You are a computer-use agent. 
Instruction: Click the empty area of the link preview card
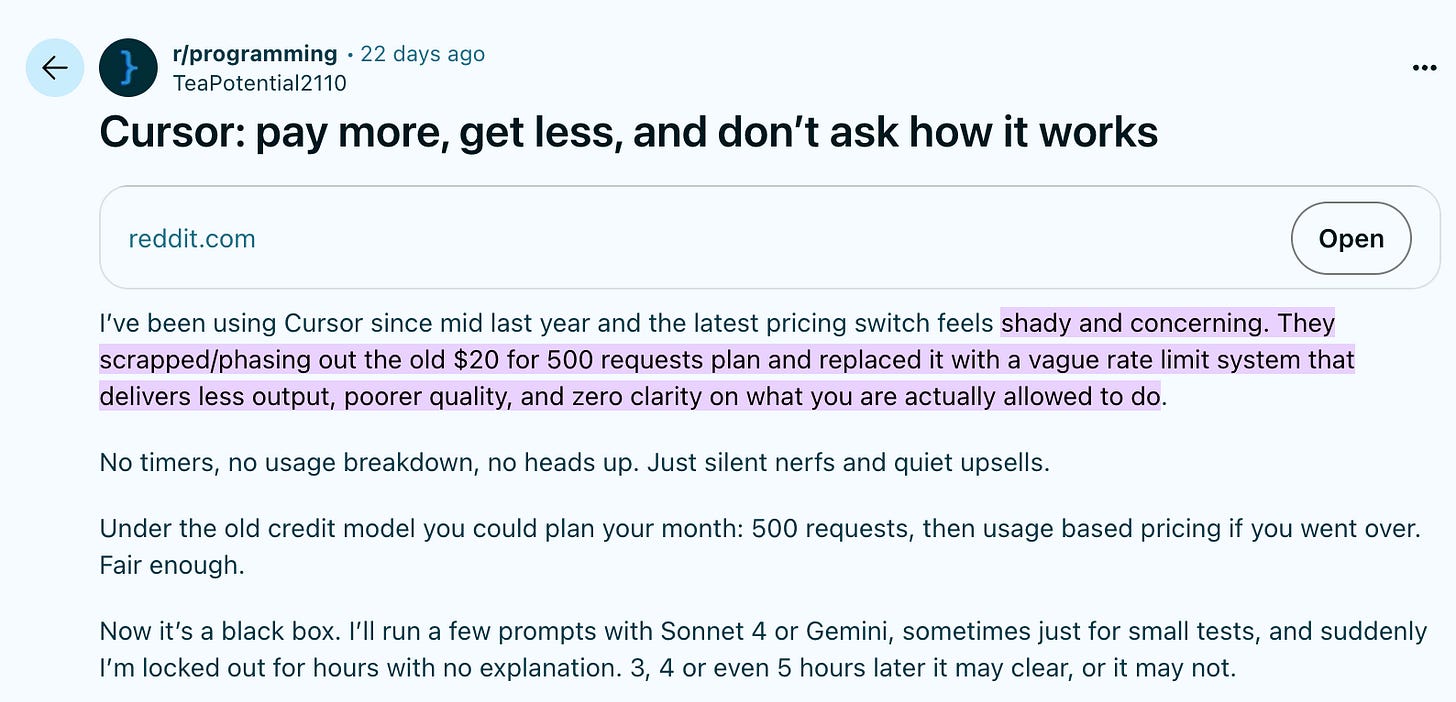click(770, 238)
